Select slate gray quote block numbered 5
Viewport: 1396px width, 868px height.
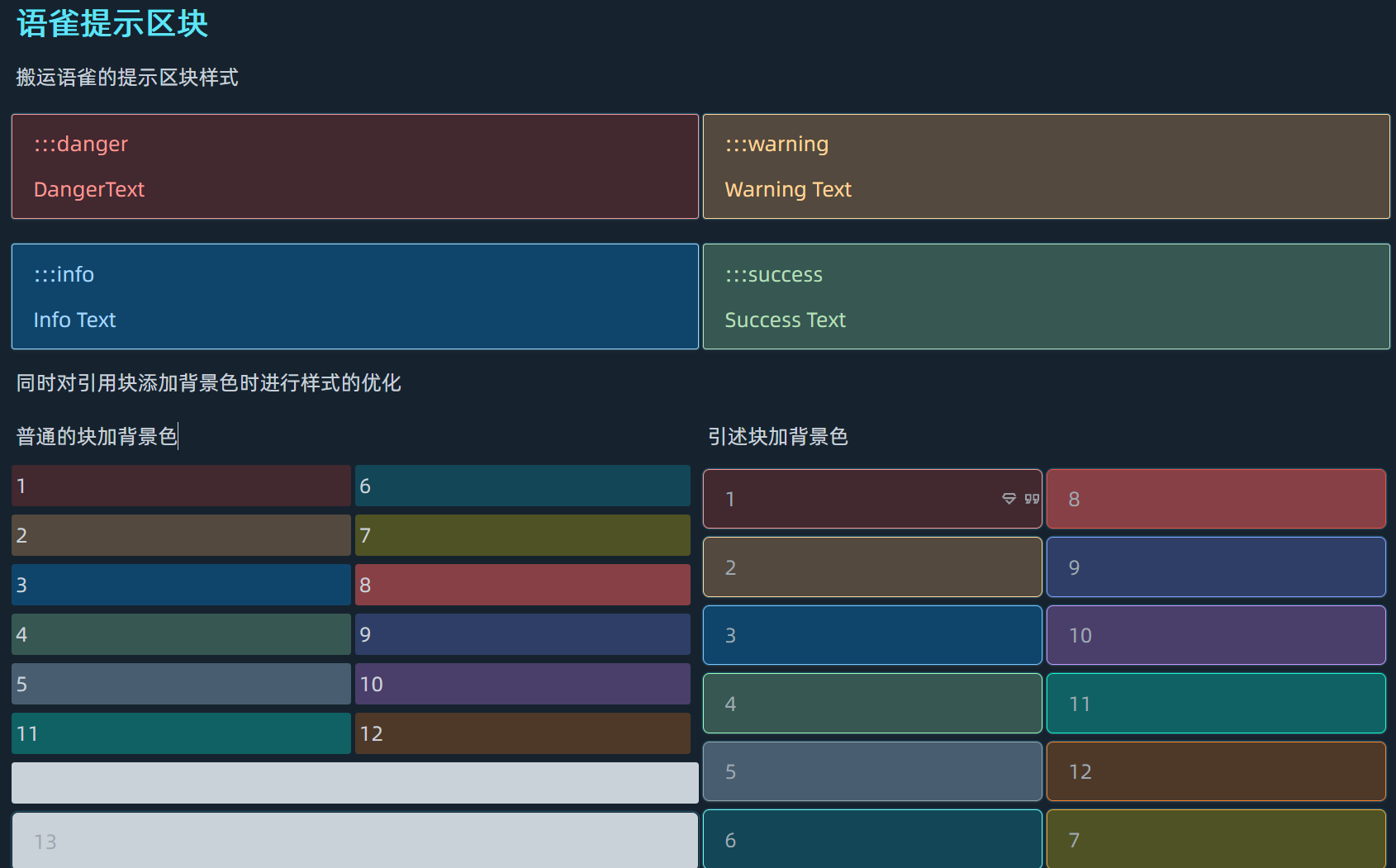(x=872, y=771)
